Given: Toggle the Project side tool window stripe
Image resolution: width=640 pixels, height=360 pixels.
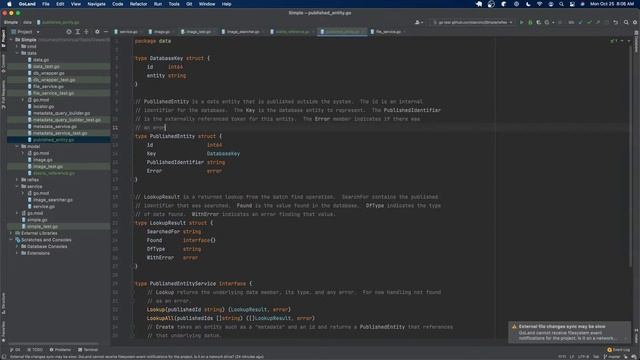Looking at the screenshot, I should (x=3, y=38).
